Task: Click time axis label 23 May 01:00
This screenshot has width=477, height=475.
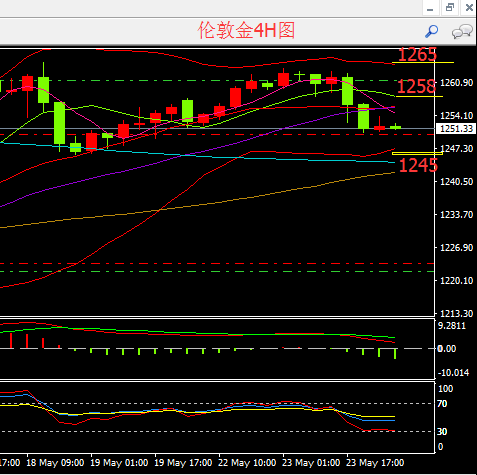Action: (311, 463)
